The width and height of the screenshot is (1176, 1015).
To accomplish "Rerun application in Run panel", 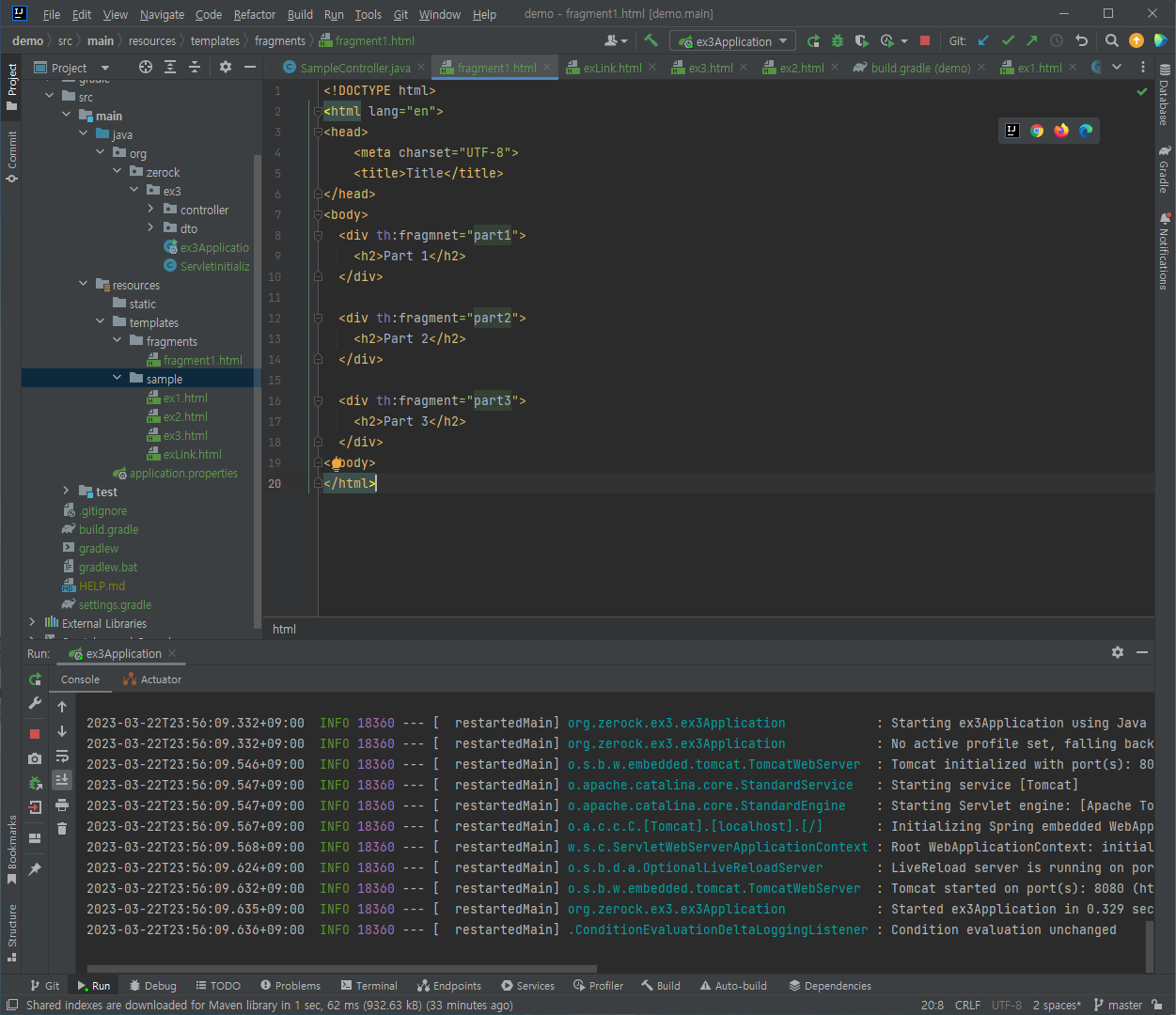I will point(35,679).
